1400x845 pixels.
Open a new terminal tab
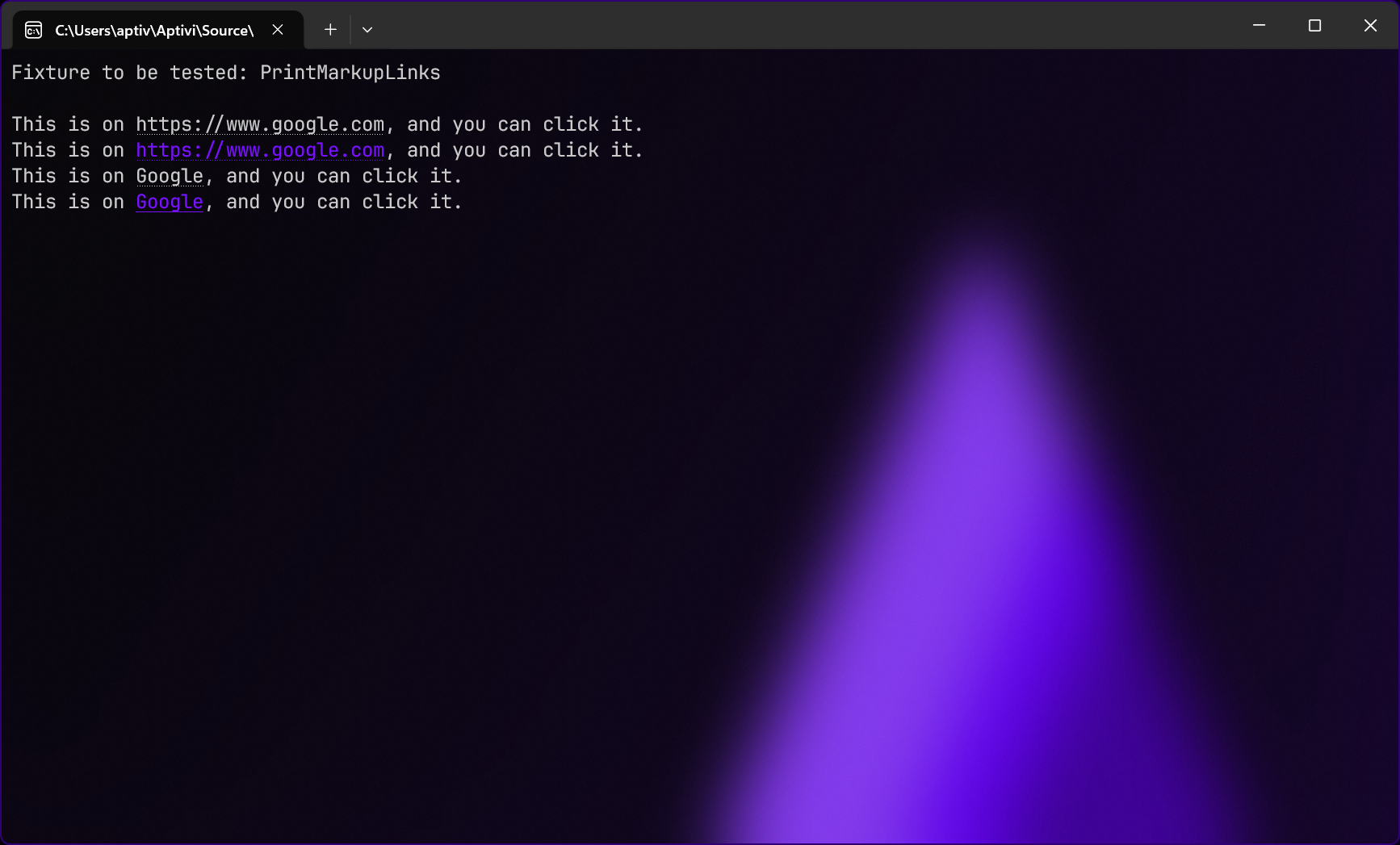coord(330,30)
